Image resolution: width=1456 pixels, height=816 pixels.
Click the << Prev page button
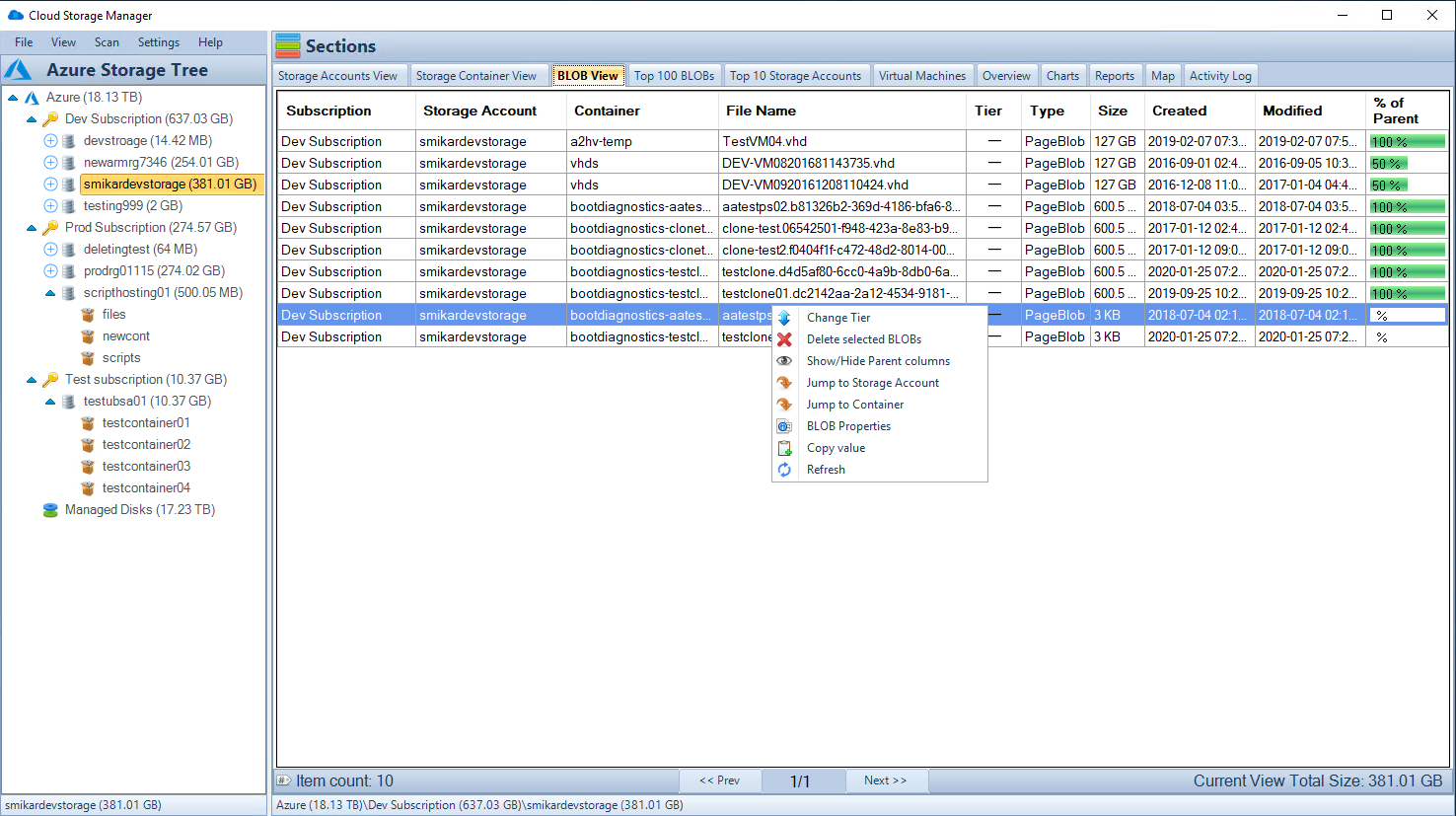click(719, 780)
